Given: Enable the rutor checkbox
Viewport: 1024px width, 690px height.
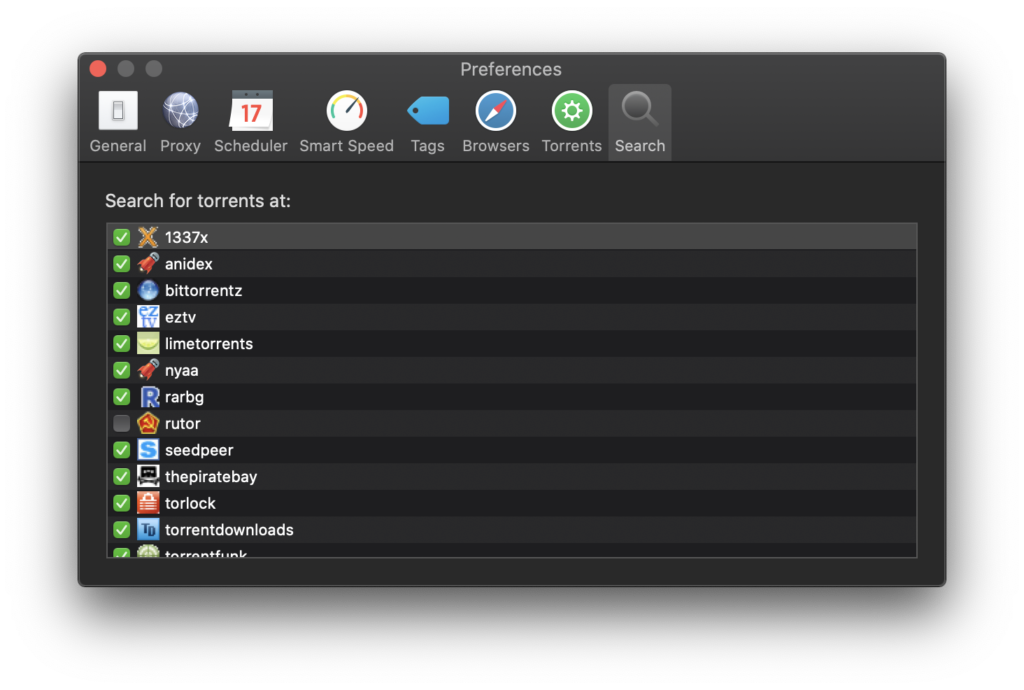Looking at the screenshot, I should click(x=121, y=424).
